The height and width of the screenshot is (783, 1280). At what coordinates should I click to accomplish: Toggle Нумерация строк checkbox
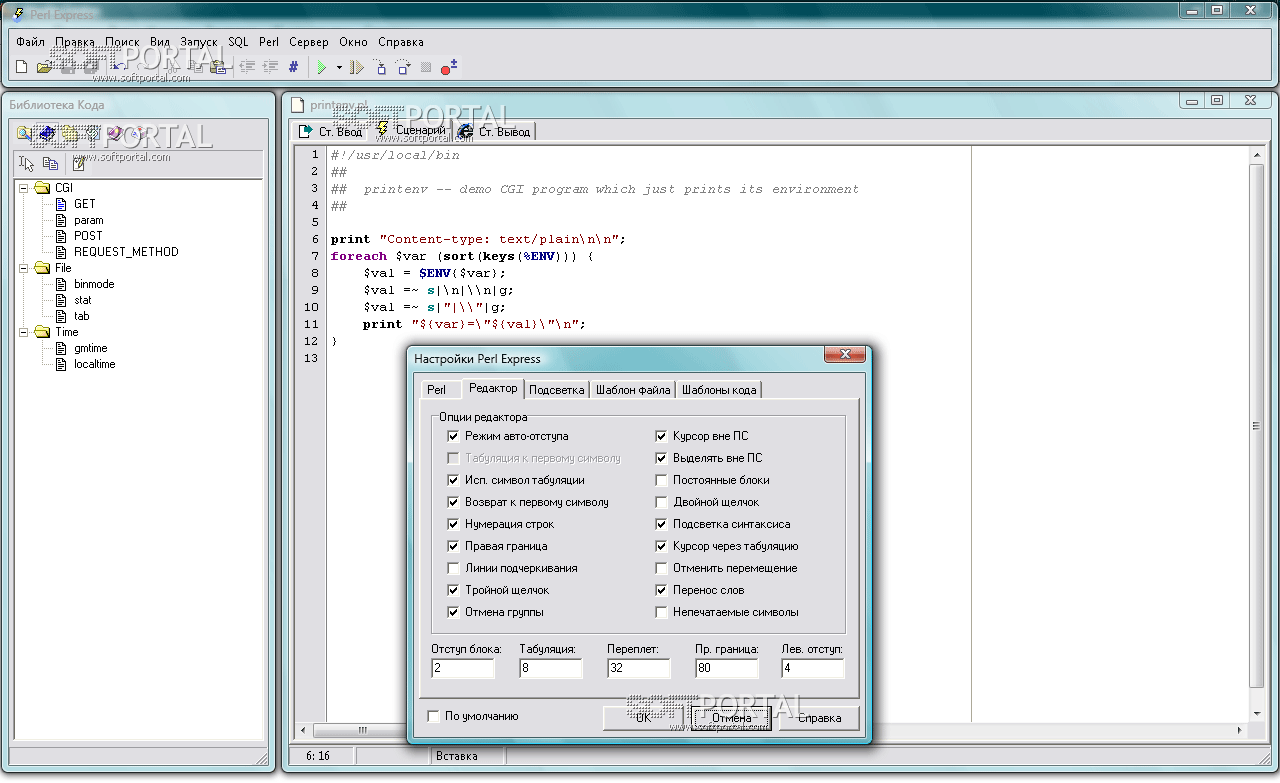453,524
